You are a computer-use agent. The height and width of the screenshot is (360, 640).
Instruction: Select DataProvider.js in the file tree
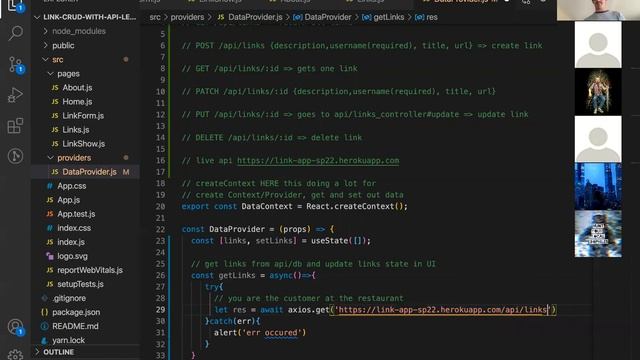[x=86, y=172]
